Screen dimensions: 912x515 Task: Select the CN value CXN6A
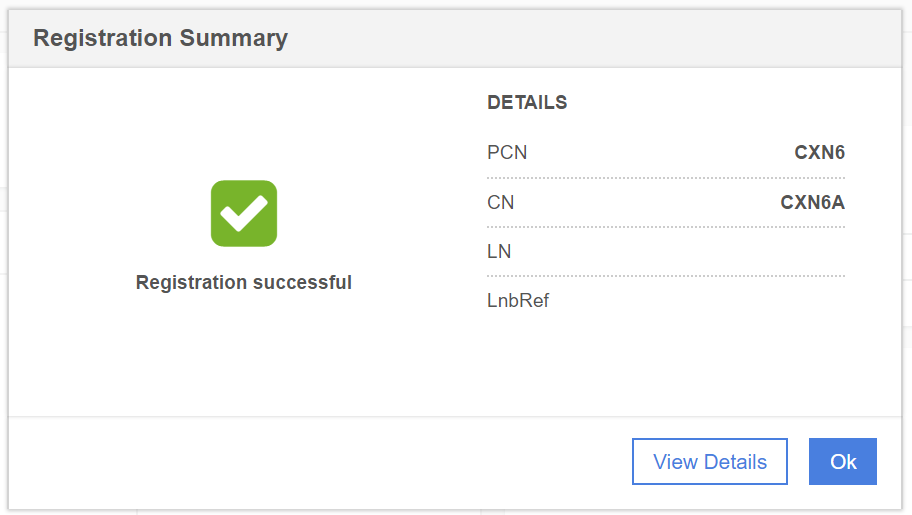(x=812, y=203)
